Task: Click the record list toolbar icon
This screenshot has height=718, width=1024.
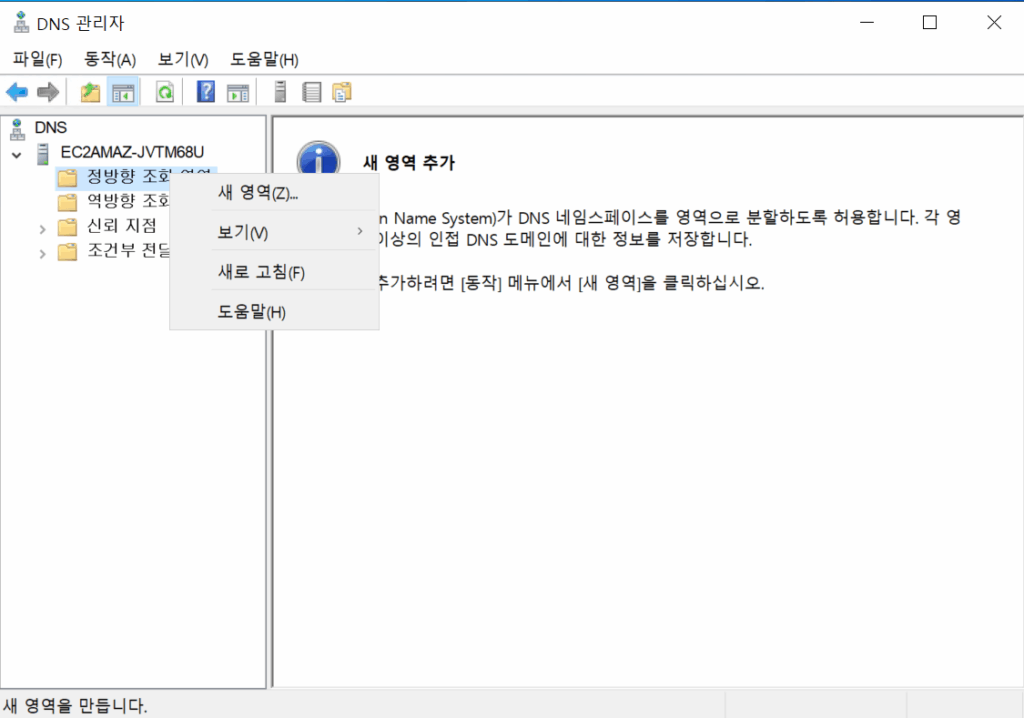Action: 310,91
